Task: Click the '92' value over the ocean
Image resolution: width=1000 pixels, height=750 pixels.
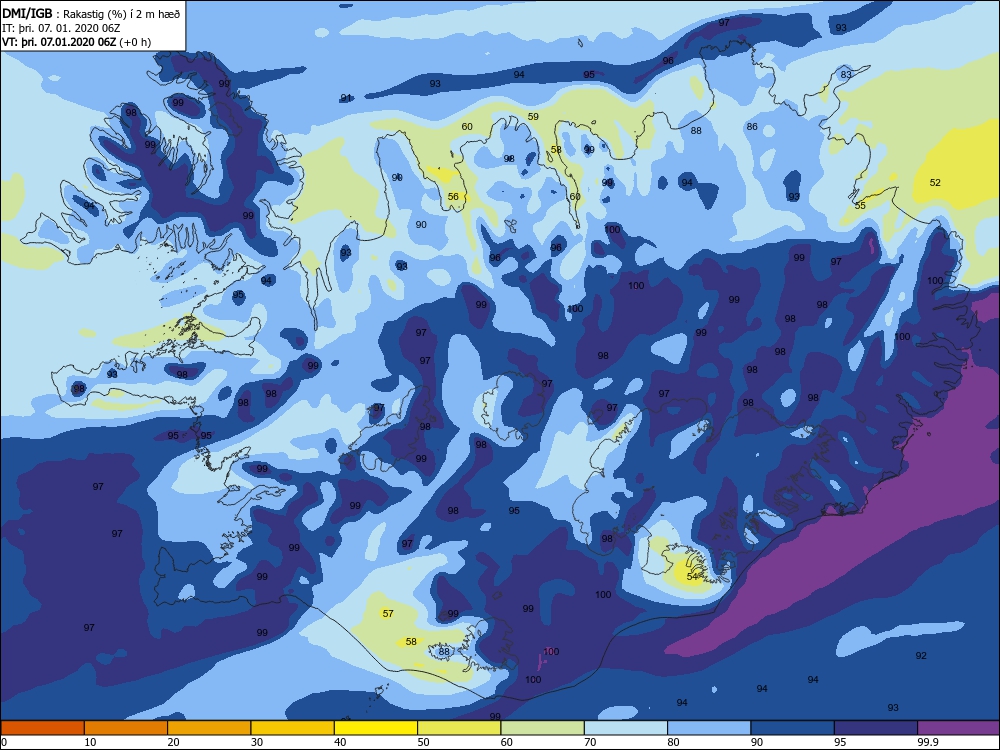Action: (x=921, y=656)
